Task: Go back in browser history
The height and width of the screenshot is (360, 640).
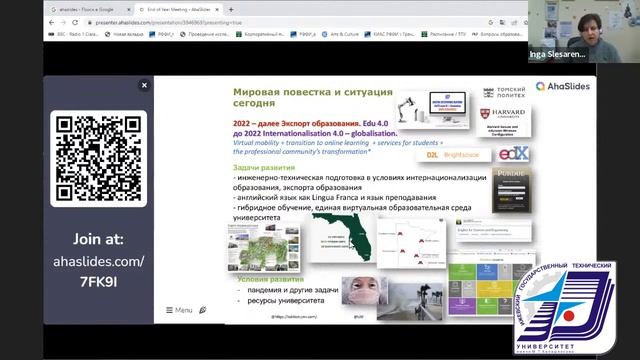Action: tap(51, 22)
